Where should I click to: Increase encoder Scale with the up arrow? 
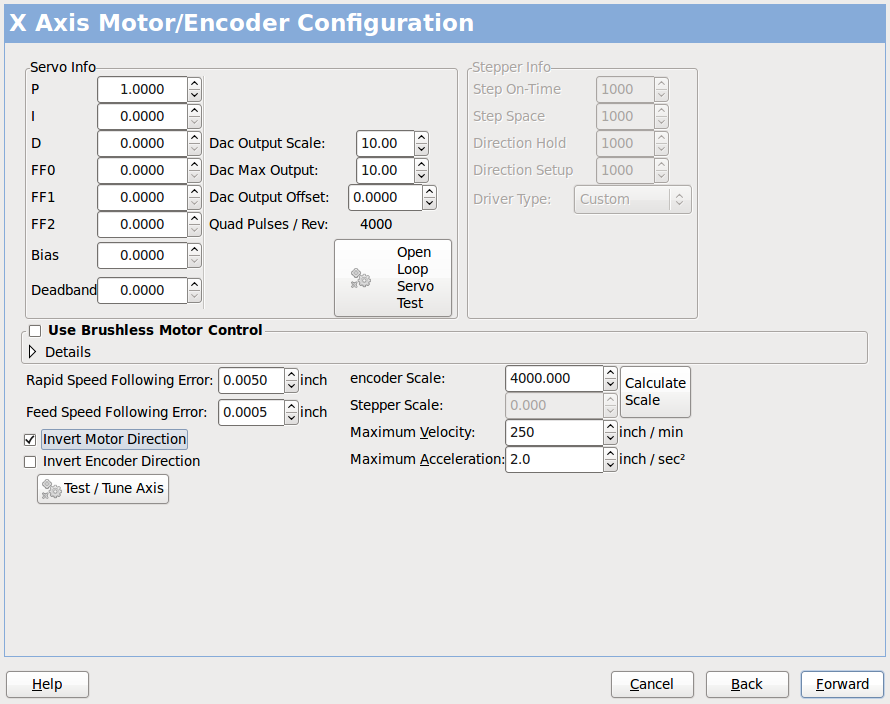pyautogui.click(x=610, y=373)
